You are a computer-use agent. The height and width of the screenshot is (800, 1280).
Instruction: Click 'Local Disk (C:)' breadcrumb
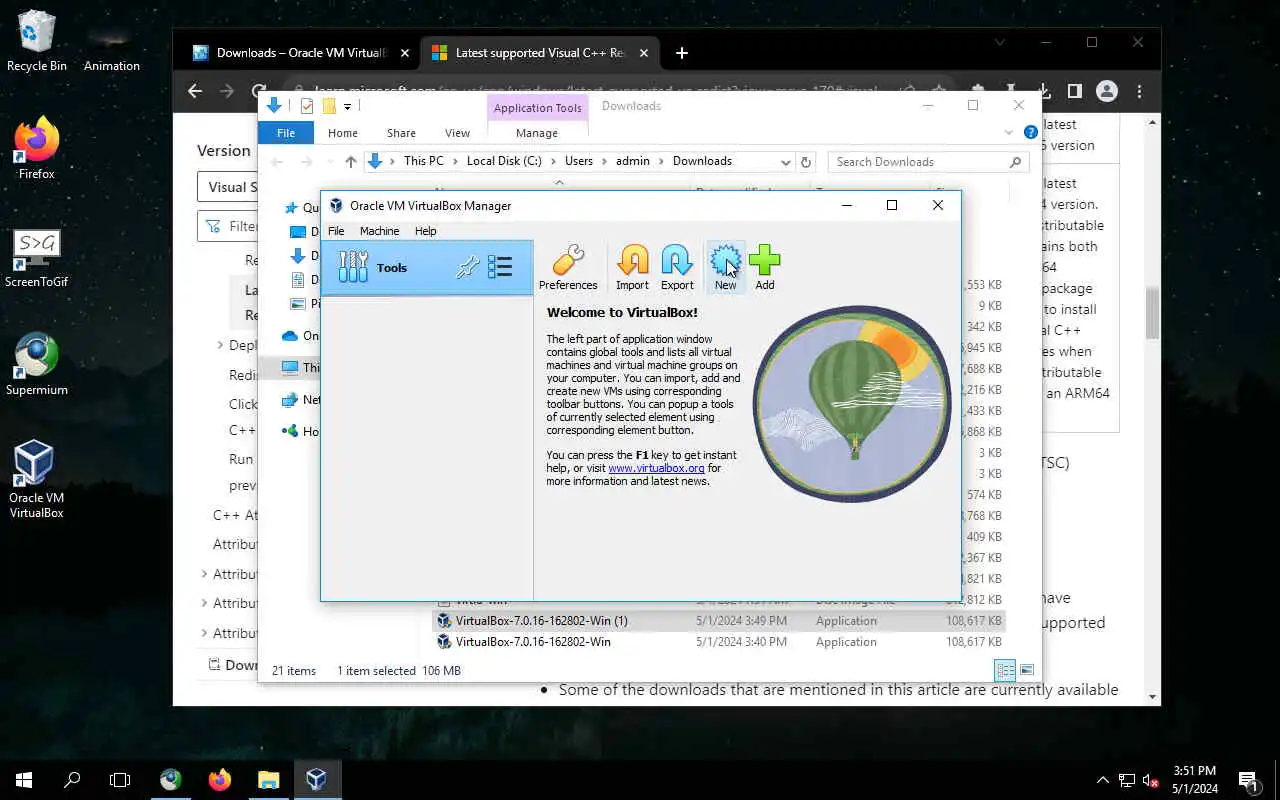[504, 161]
